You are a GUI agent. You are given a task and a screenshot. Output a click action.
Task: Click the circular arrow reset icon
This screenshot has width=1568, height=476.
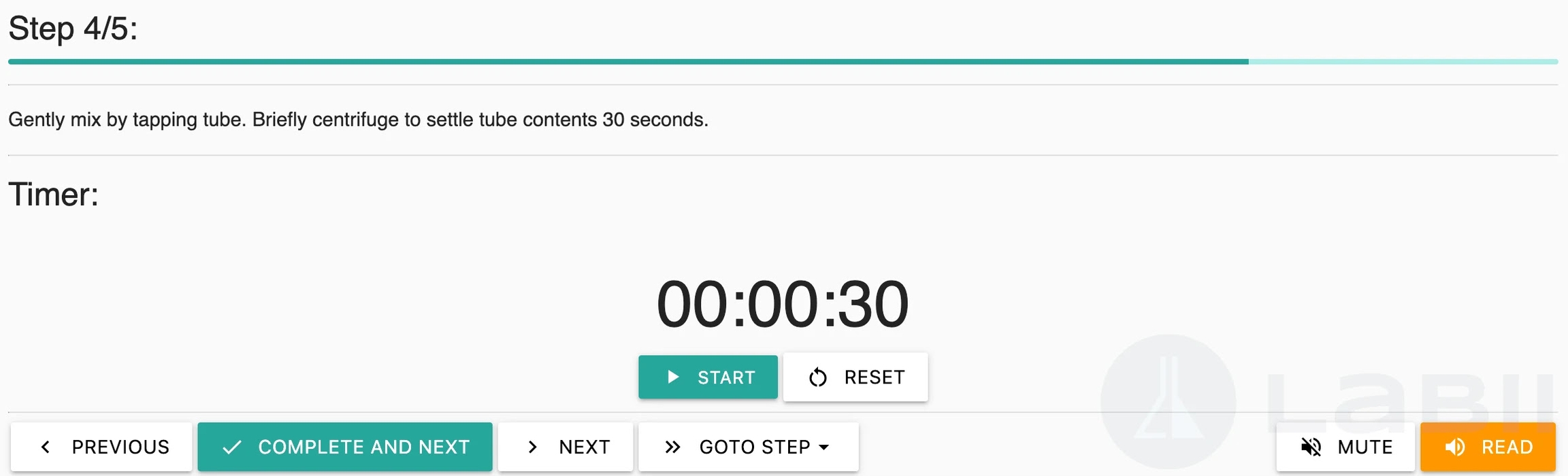(818, 377)
